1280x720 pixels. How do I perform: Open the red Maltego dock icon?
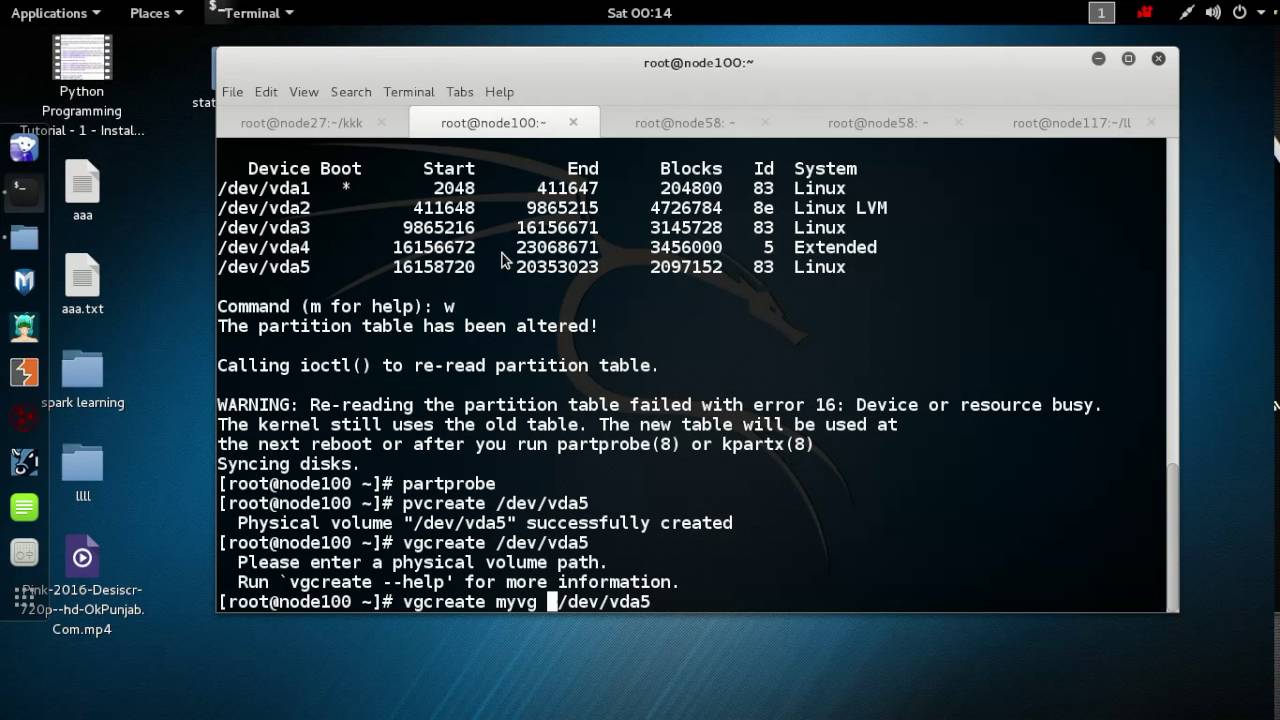[24, 417]
